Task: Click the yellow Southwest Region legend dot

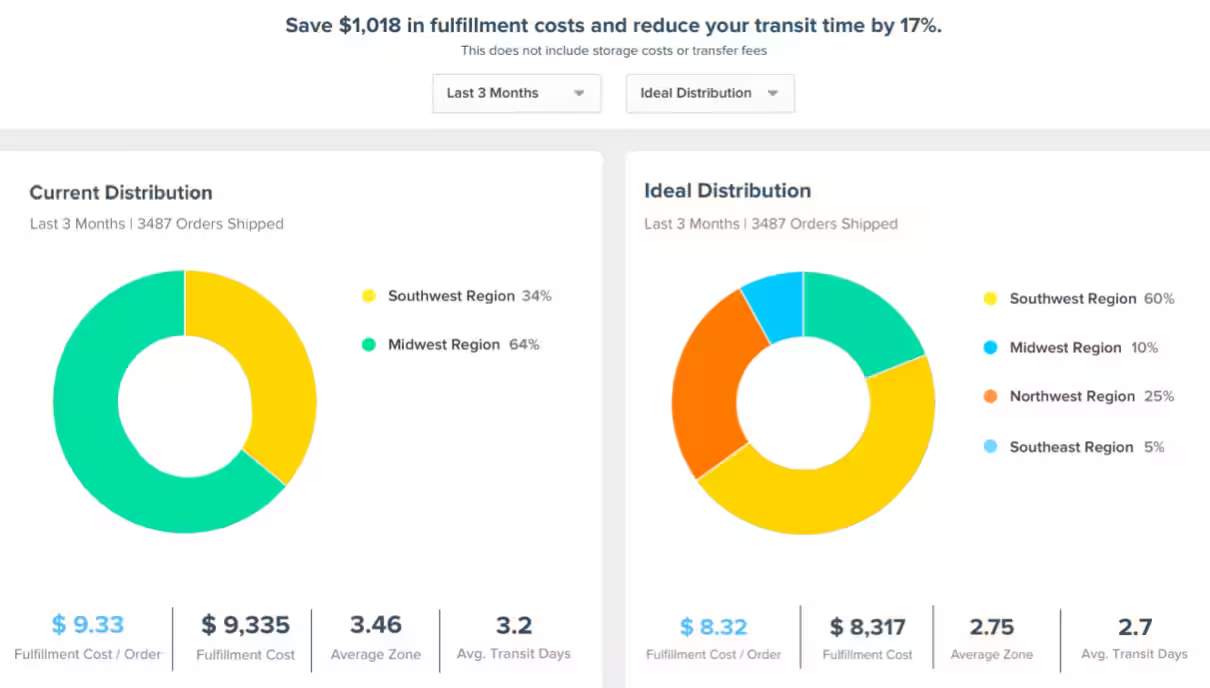Action: 369,295
